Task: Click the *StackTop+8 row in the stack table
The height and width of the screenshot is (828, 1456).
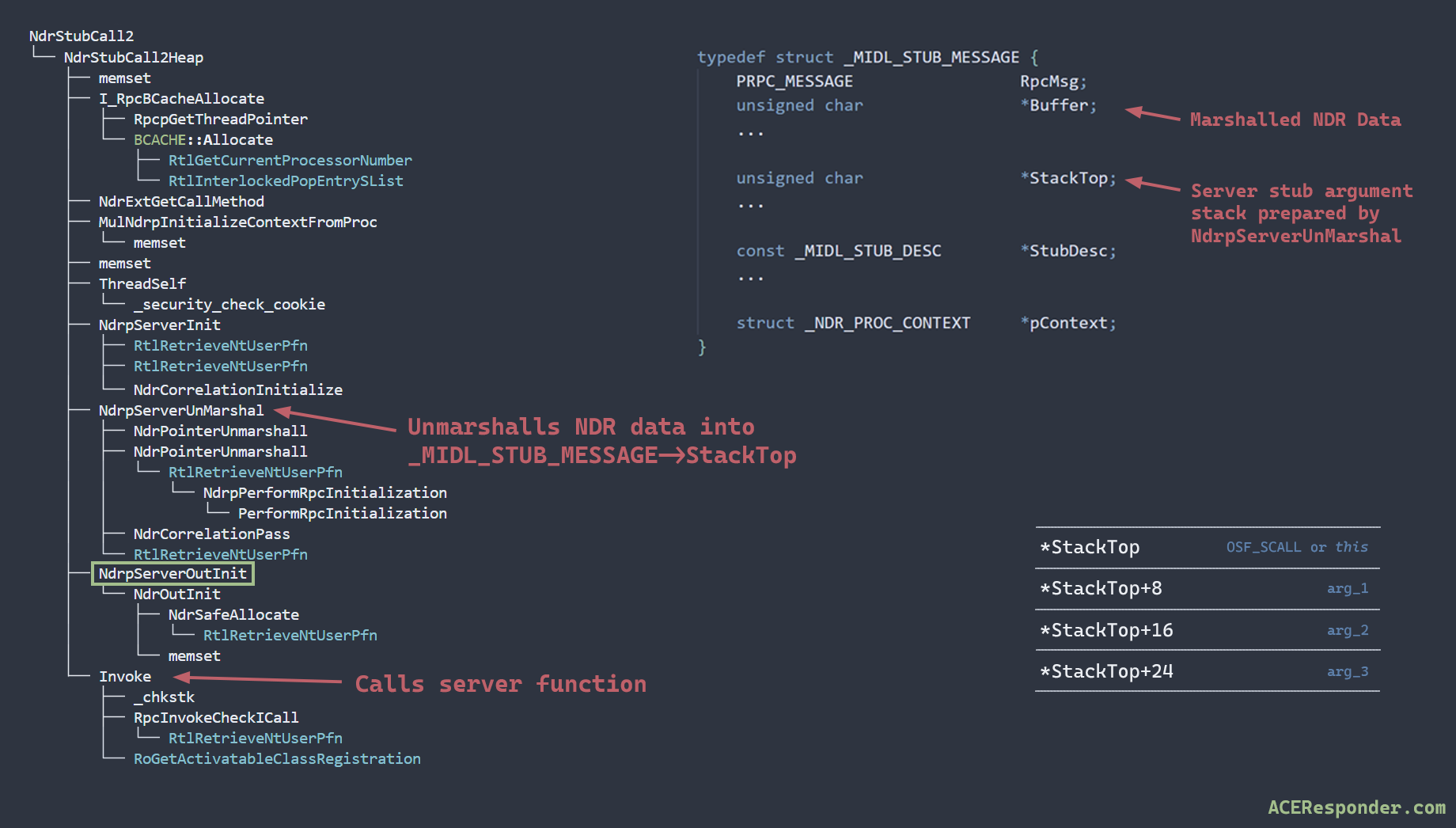Action: pos(1207,589)
